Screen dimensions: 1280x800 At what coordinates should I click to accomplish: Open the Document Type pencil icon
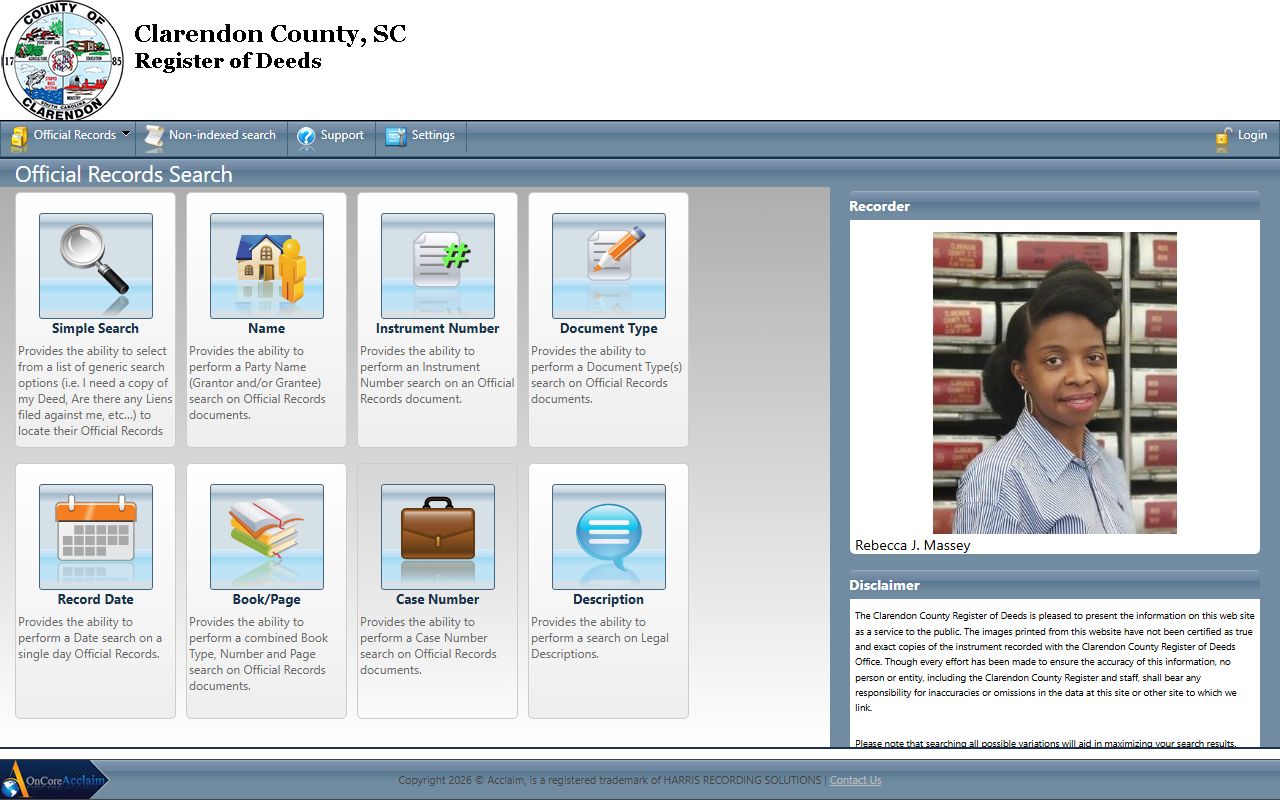pyautogui.click(x=609, y=266)
